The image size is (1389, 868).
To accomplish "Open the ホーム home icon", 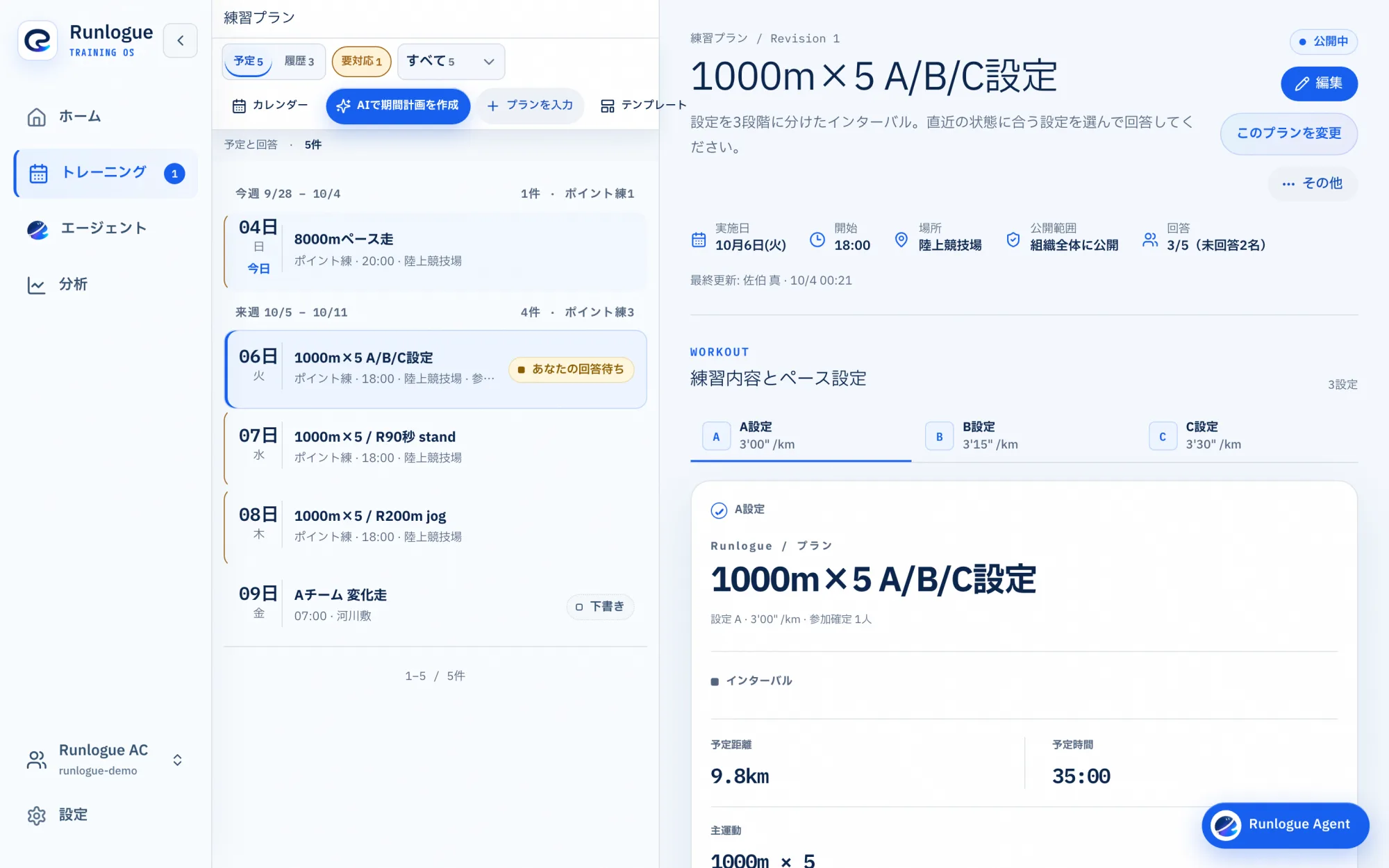I will [37, 117].
